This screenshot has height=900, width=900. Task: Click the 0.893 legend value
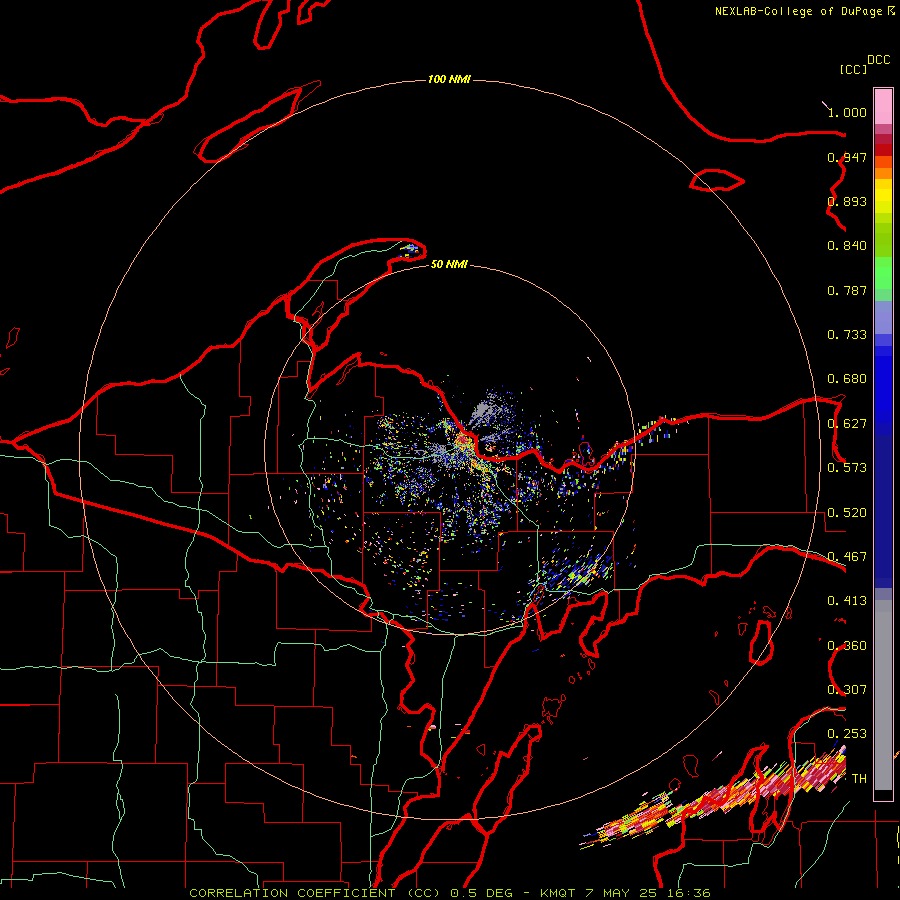[x=847, y=201]
